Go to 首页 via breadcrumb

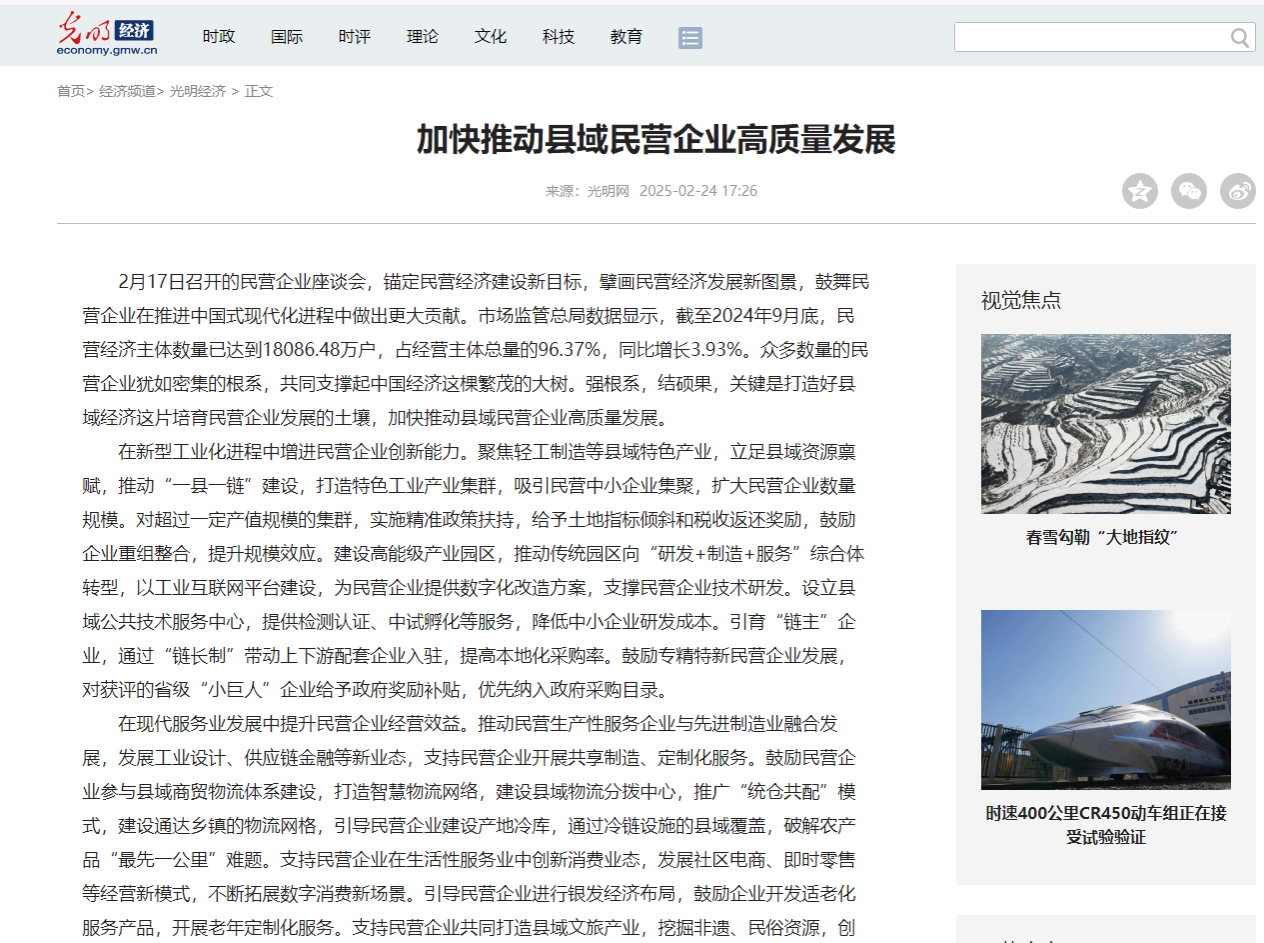70,90
